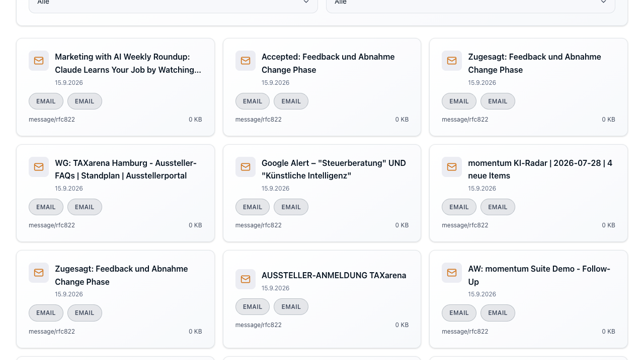Click message/rfc822 on Google Alert card
This screenshot has width=640, height=360.
(258, 225)
